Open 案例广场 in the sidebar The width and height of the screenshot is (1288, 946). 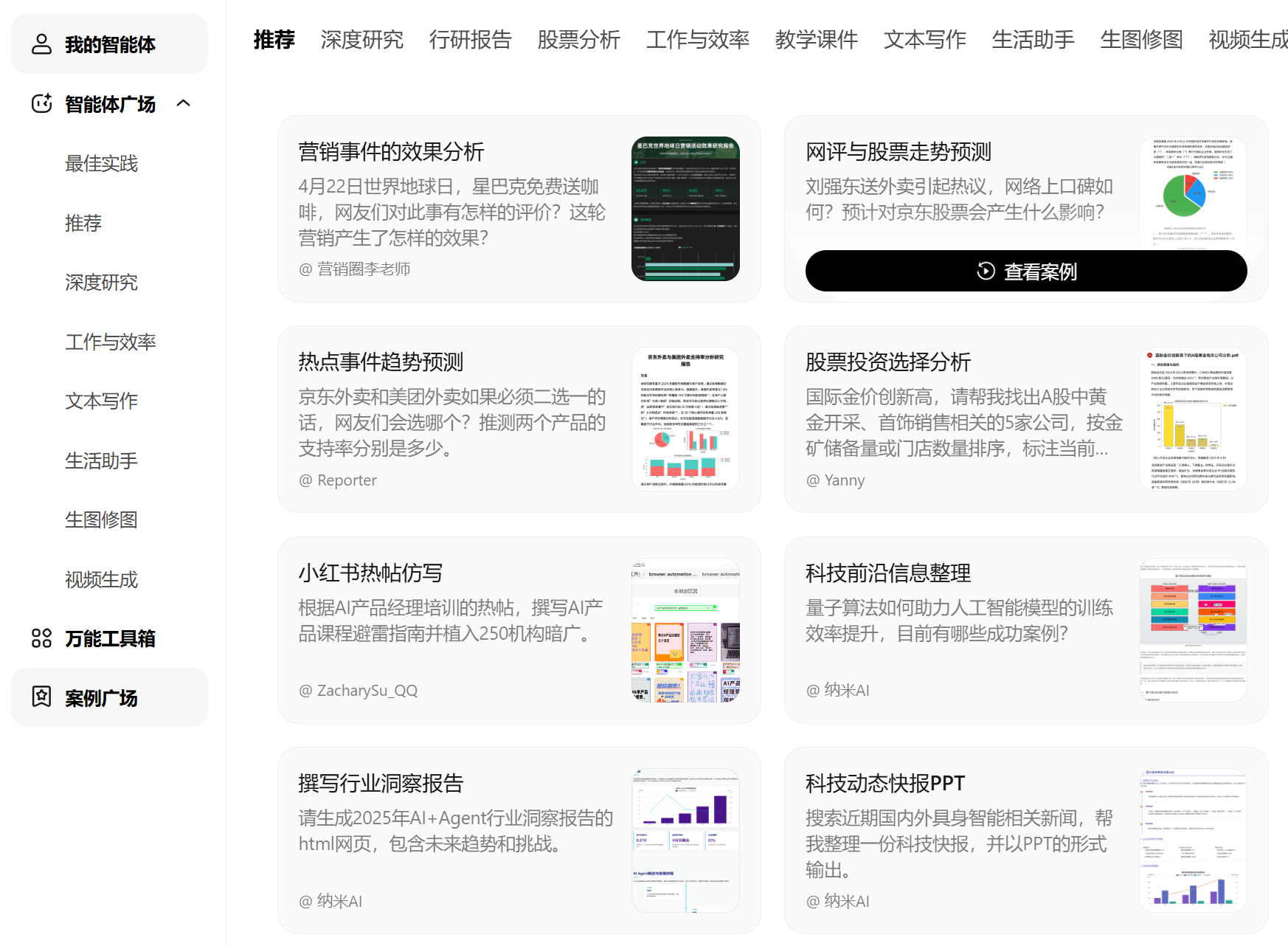click(109, 697)
